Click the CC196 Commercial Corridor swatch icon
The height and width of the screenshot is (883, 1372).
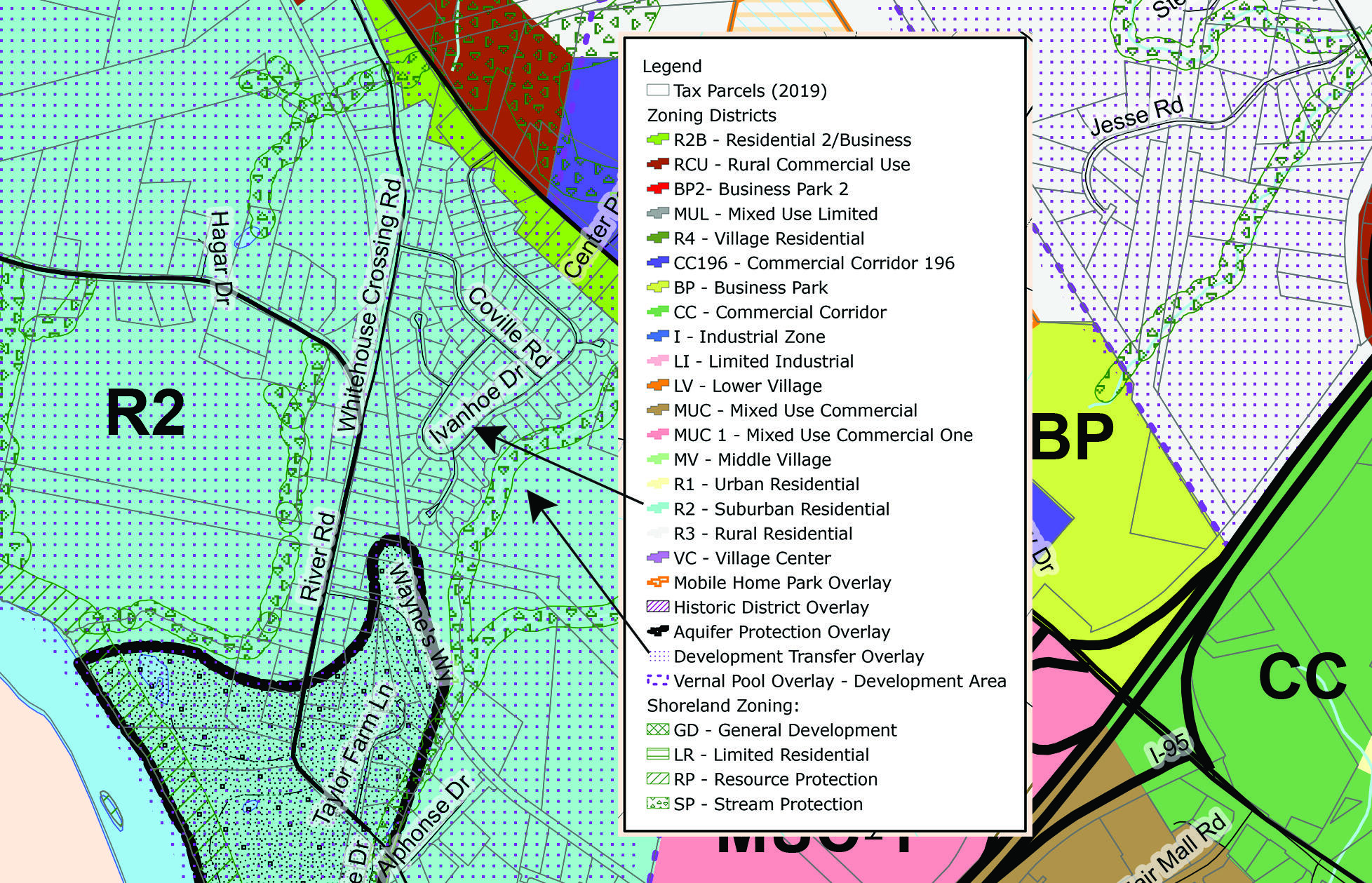point(657,263)
